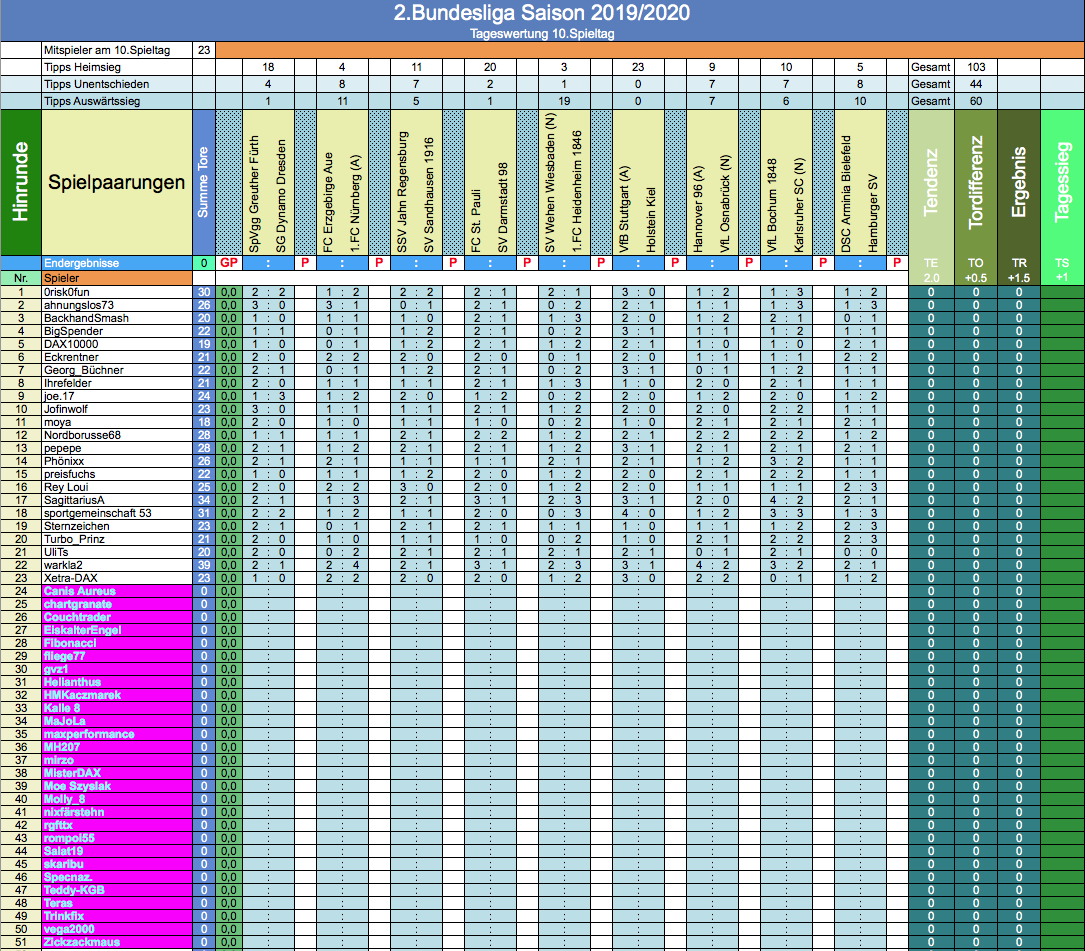Select the 'Karlsruher SC (N)' team header
The image size is (1085, 951).
point(799,205)
